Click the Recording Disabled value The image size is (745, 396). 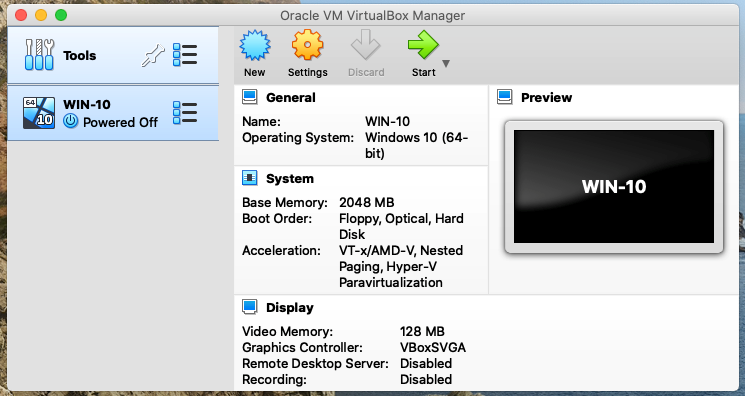pos(426,379)
